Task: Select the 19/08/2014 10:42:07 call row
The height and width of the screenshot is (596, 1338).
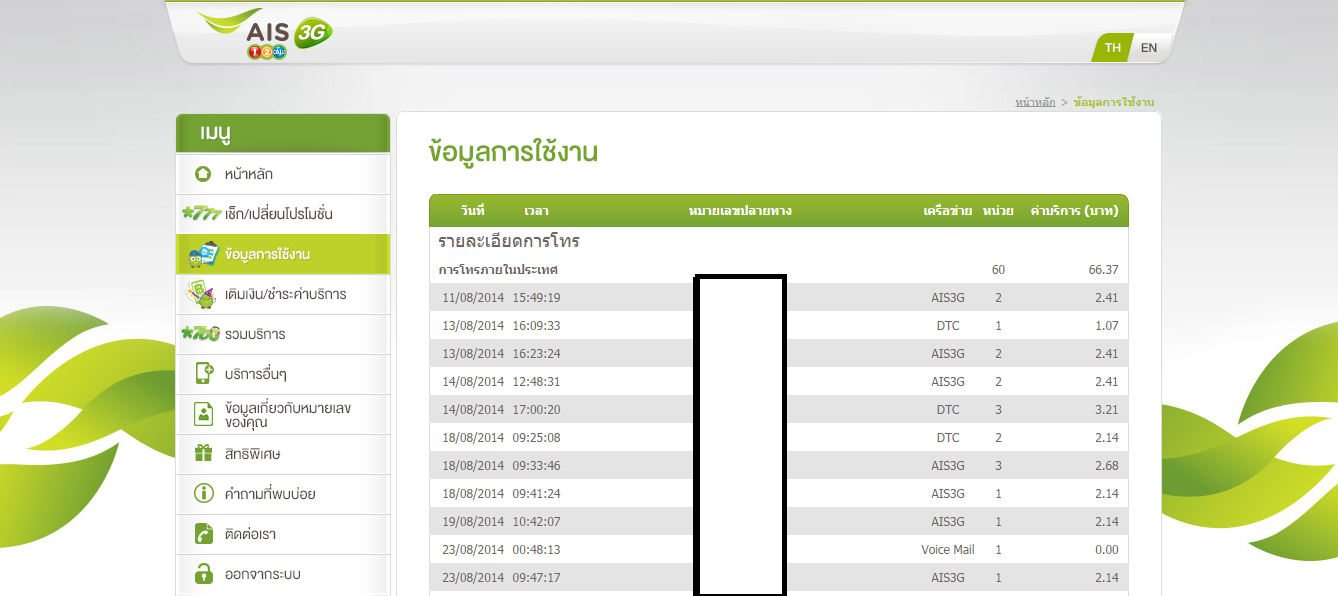Action: pos(779,522)
